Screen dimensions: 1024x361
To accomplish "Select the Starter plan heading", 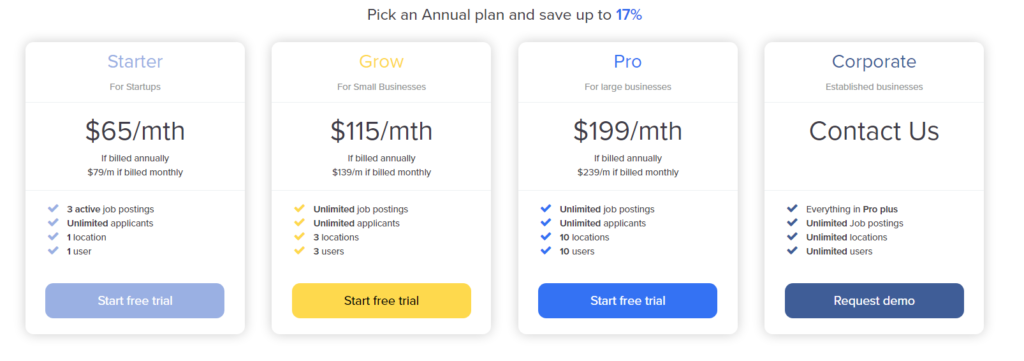I will point(135,61).
